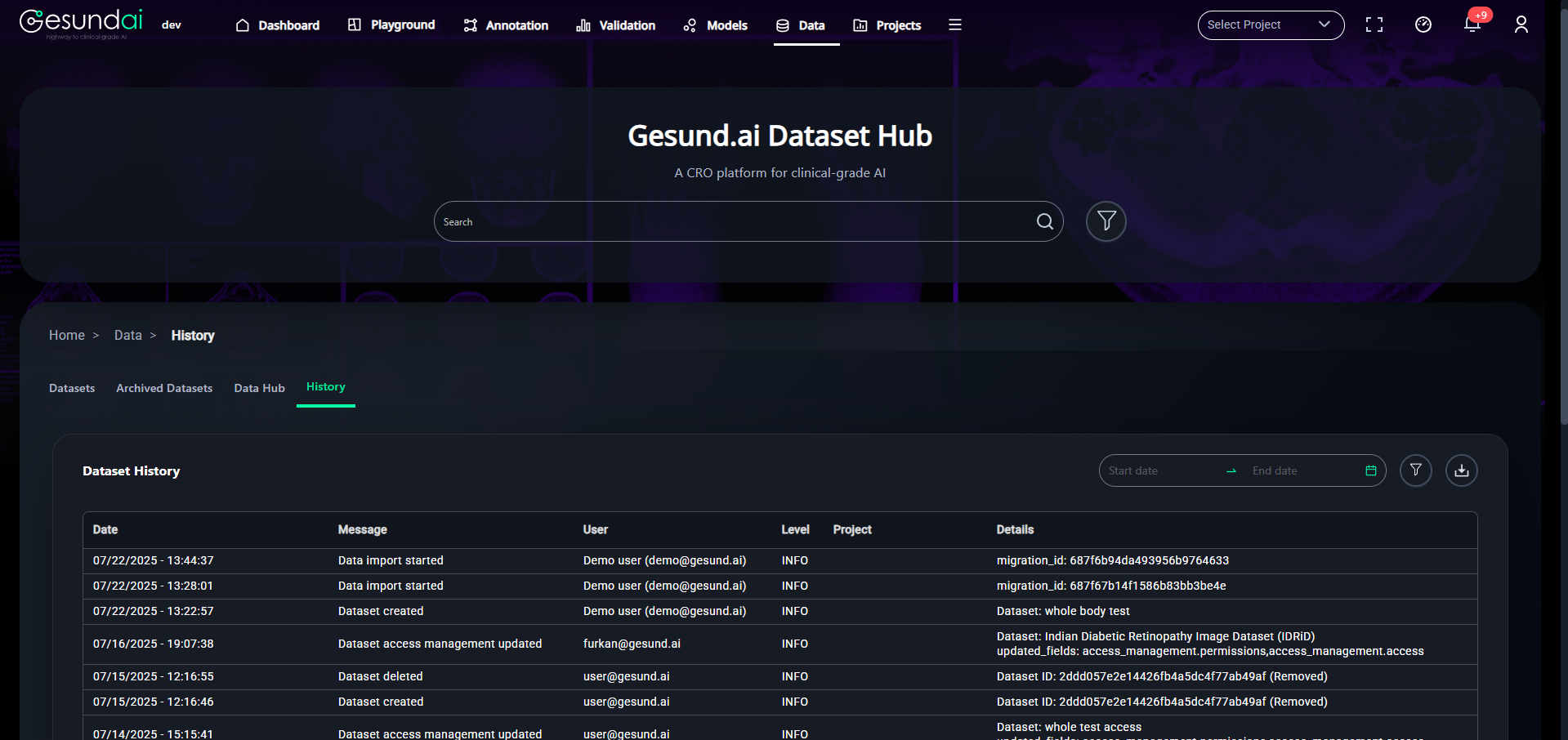Select date 07/22/2025 - 13:28:01
This screenshot has height=740, width=1568.
pyautogui.click(x=153, y=586)
